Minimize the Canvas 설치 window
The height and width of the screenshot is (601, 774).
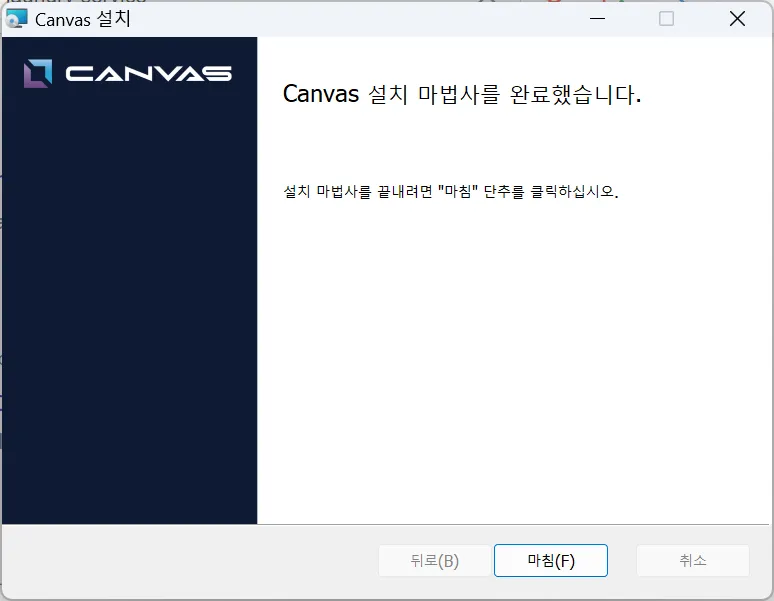tap(596, 19)
